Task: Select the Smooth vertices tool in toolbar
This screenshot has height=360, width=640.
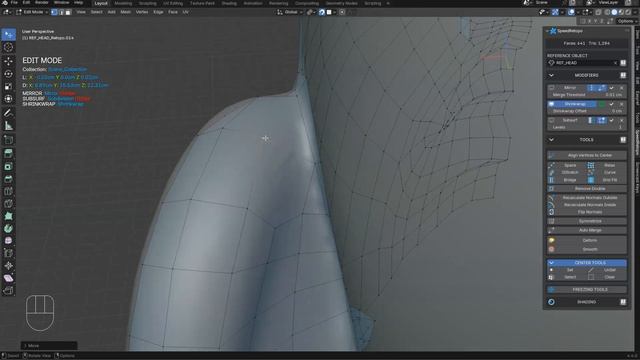Action: 9,241
